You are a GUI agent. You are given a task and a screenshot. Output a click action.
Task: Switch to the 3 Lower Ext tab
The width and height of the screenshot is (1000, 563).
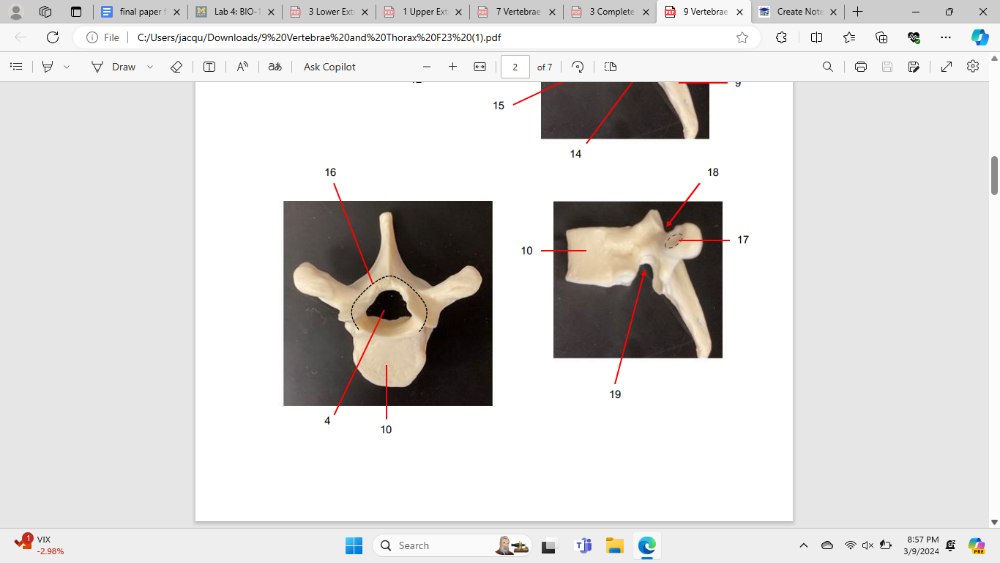point(322,12)
